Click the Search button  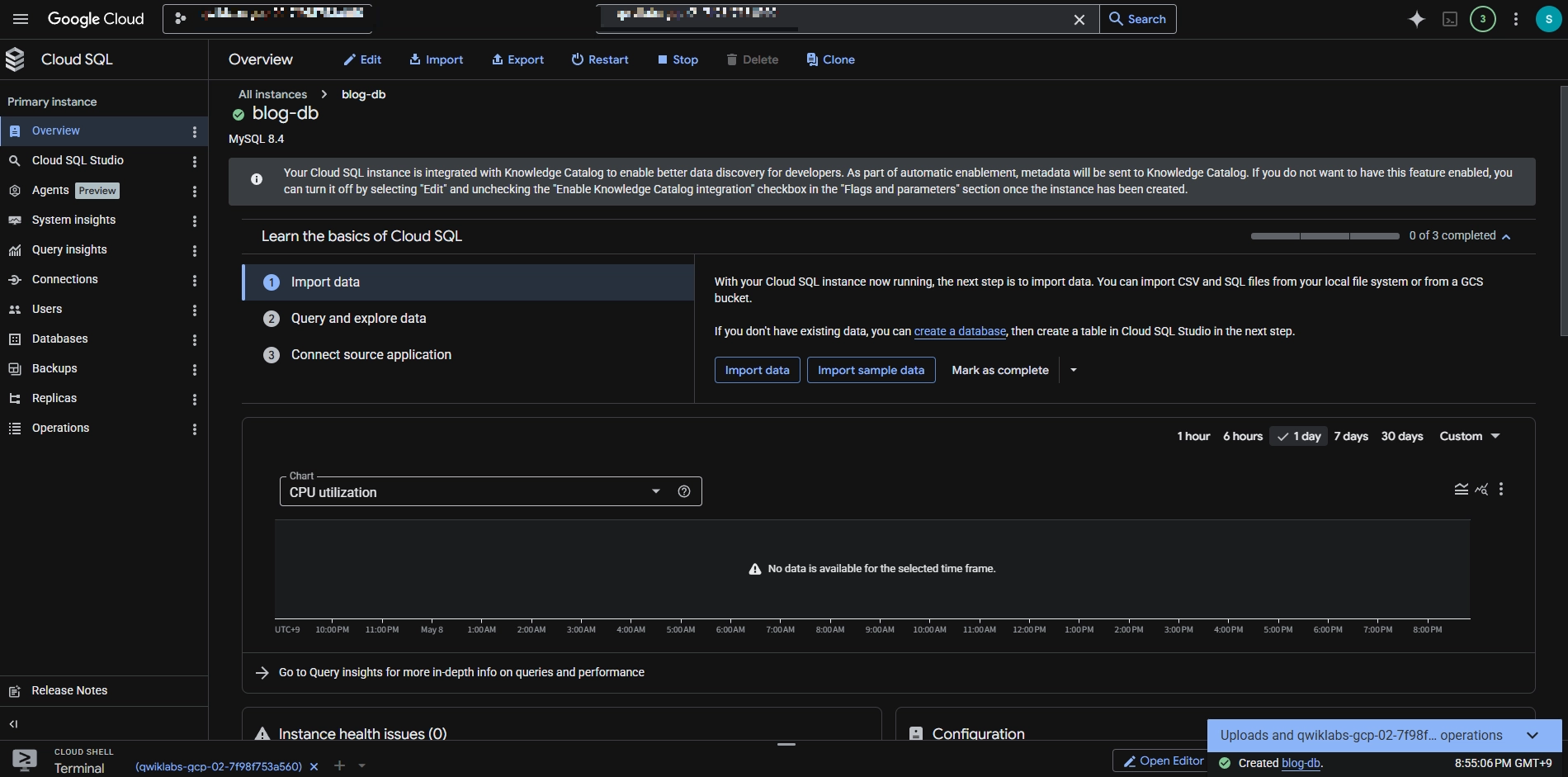[x=1138, y=19]
